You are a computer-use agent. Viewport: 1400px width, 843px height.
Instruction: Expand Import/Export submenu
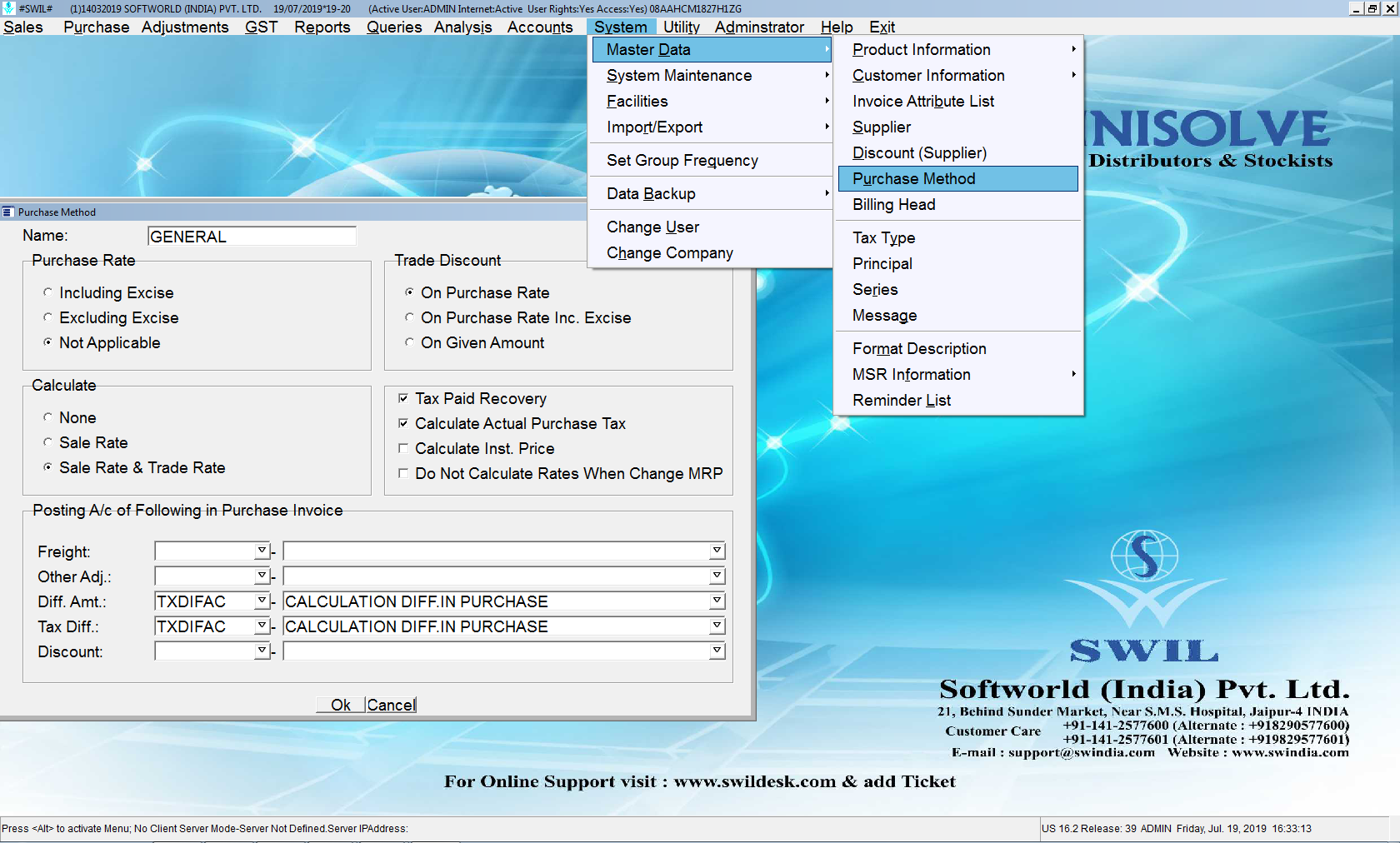click(712, 127)
